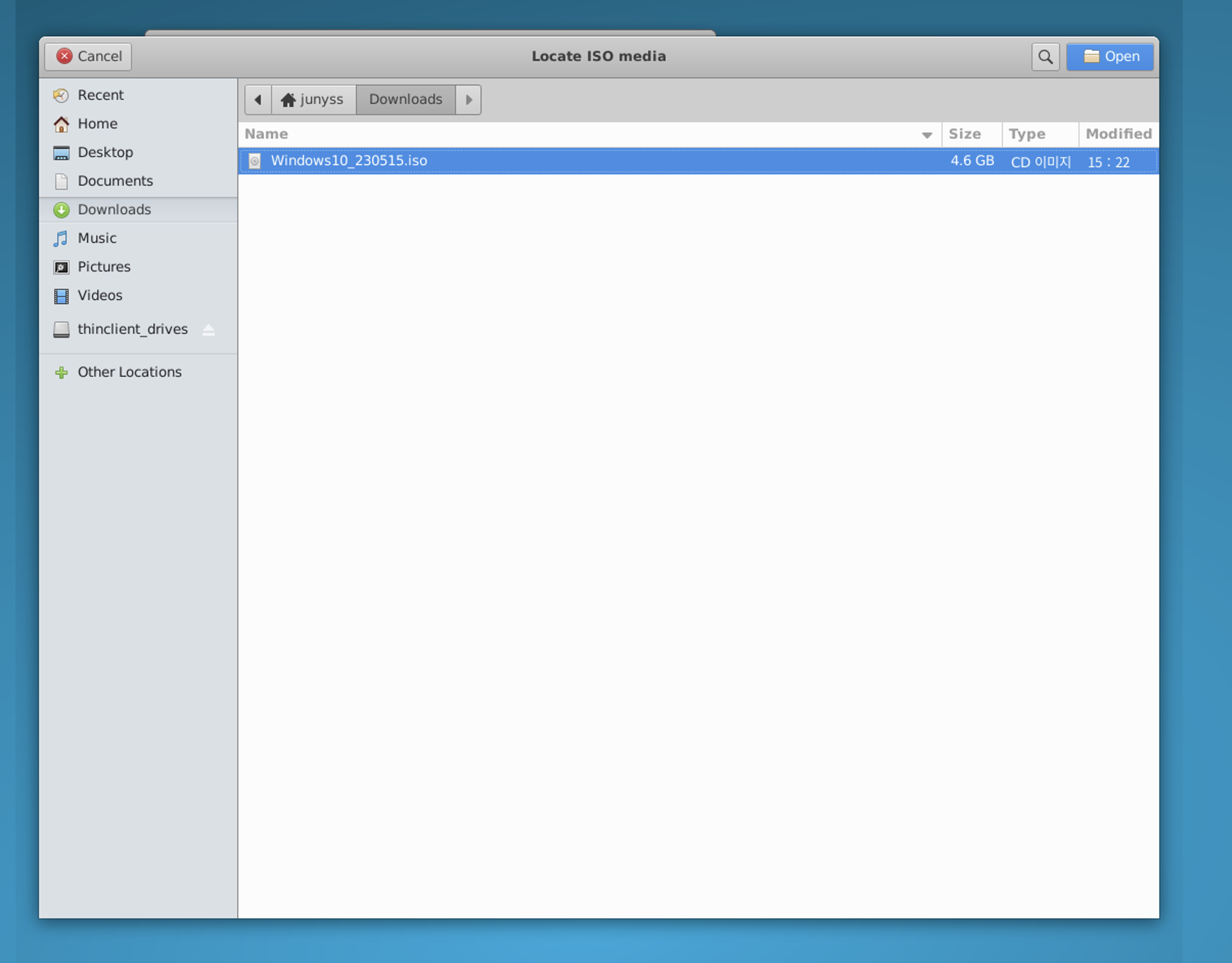Open Documents location in sidebar
The height and width of the screenshot is (963, 1232).
[x=115, y=181]
